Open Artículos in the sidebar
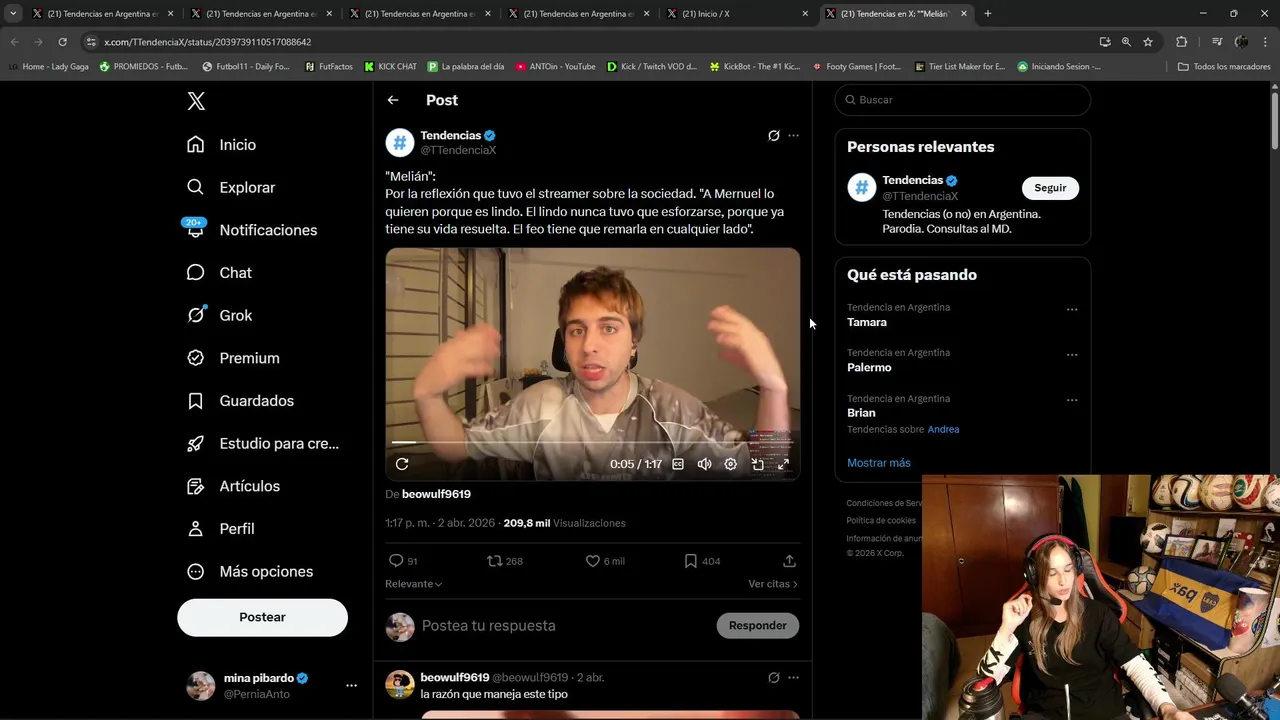The width and height of the screenshot is (1280, 720). (x=232, y=486)
